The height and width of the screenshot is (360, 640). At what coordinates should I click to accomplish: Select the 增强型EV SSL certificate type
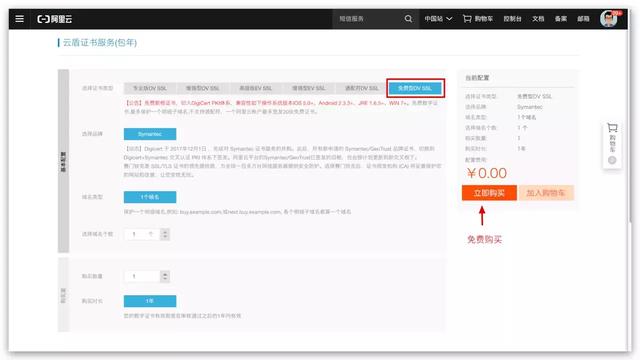309,88
